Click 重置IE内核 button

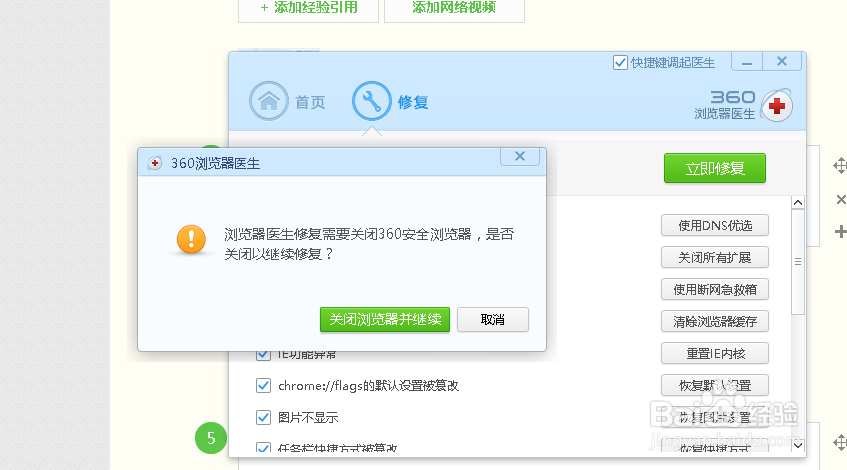point(715,353)
